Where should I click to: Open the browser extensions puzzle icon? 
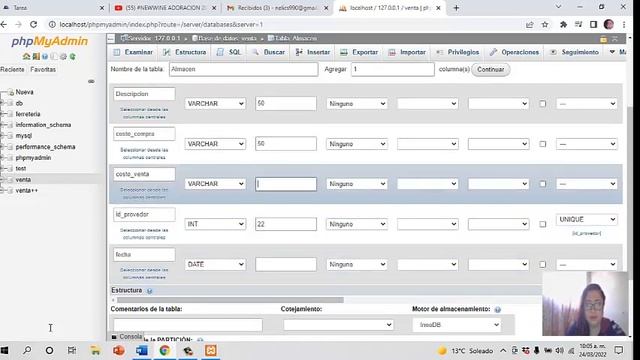[563, 24]
